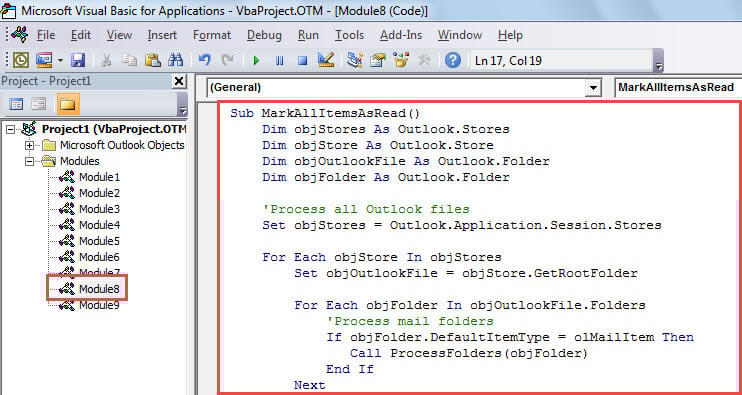Open the Object Browser icon

click(401, 60)
